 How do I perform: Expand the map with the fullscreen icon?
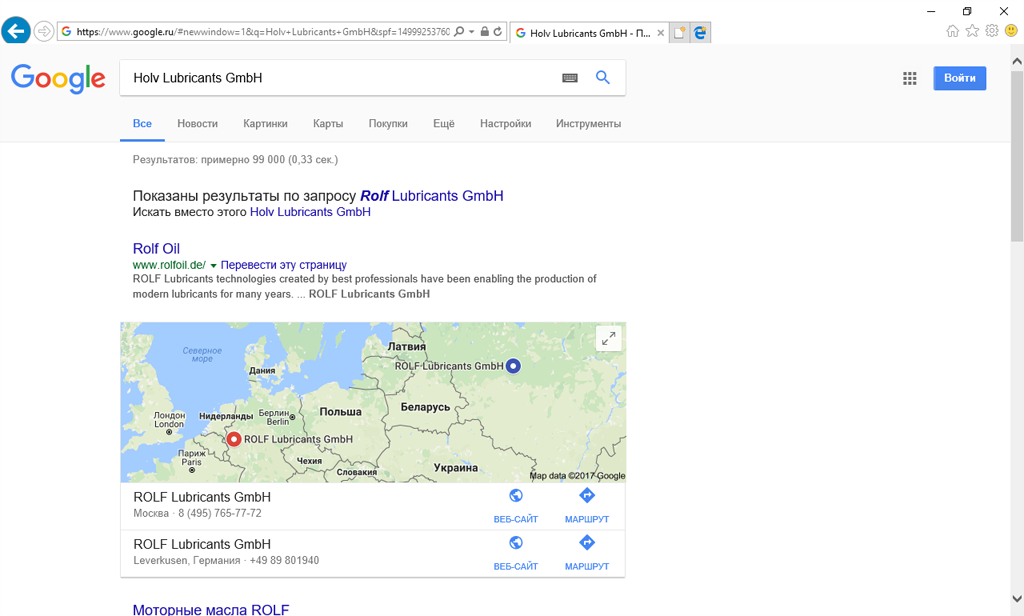[x=609, y=339]
